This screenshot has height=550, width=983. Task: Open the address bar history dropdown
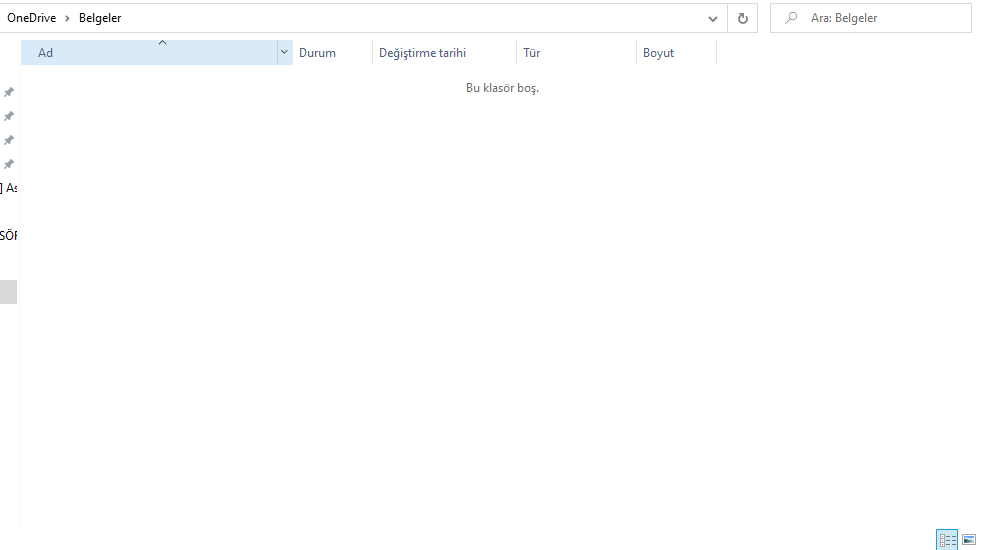pos(713,18)
